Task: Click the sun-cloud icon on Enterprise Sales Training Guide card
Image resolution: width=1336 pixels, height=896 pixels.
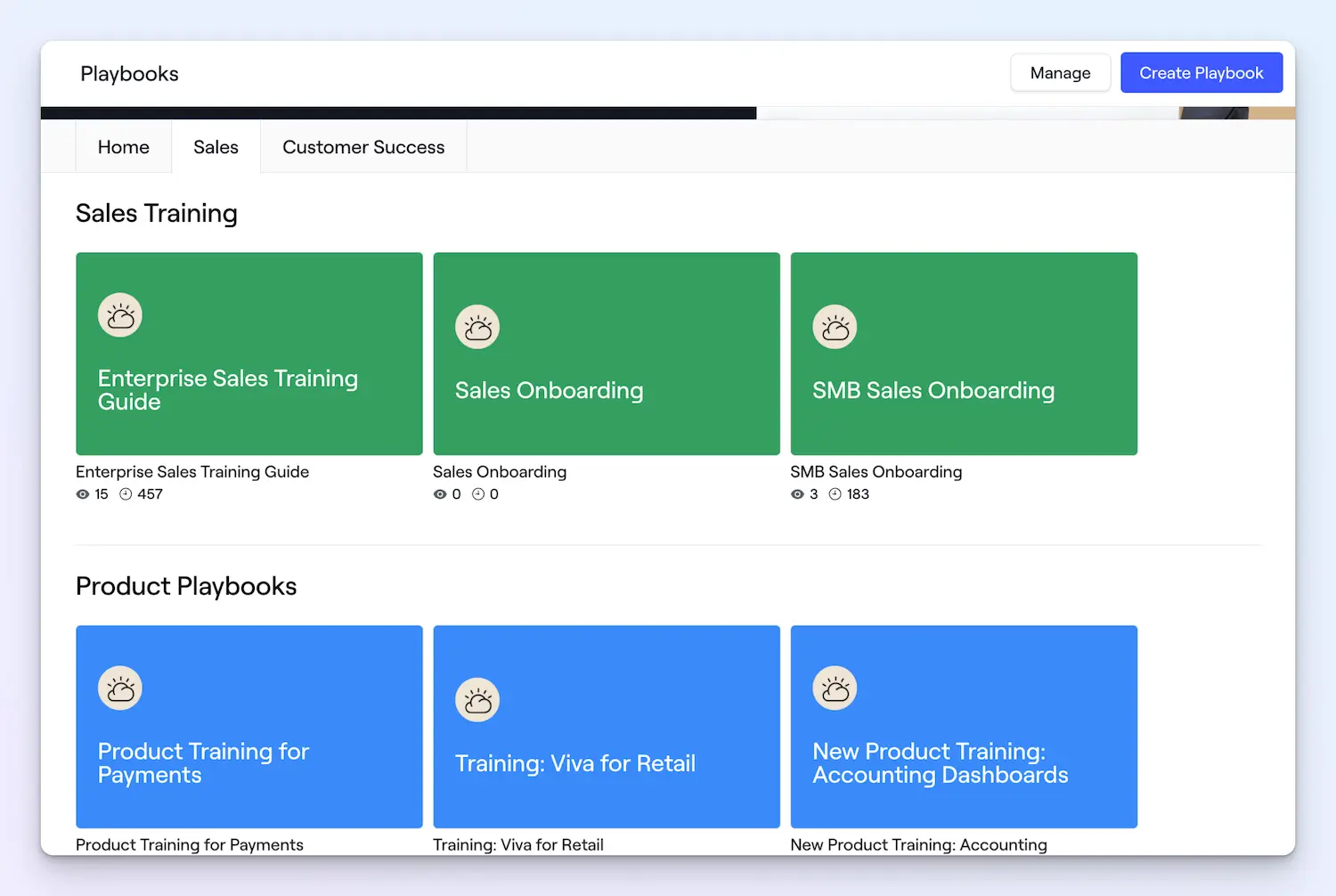Action: click(120, 315)
